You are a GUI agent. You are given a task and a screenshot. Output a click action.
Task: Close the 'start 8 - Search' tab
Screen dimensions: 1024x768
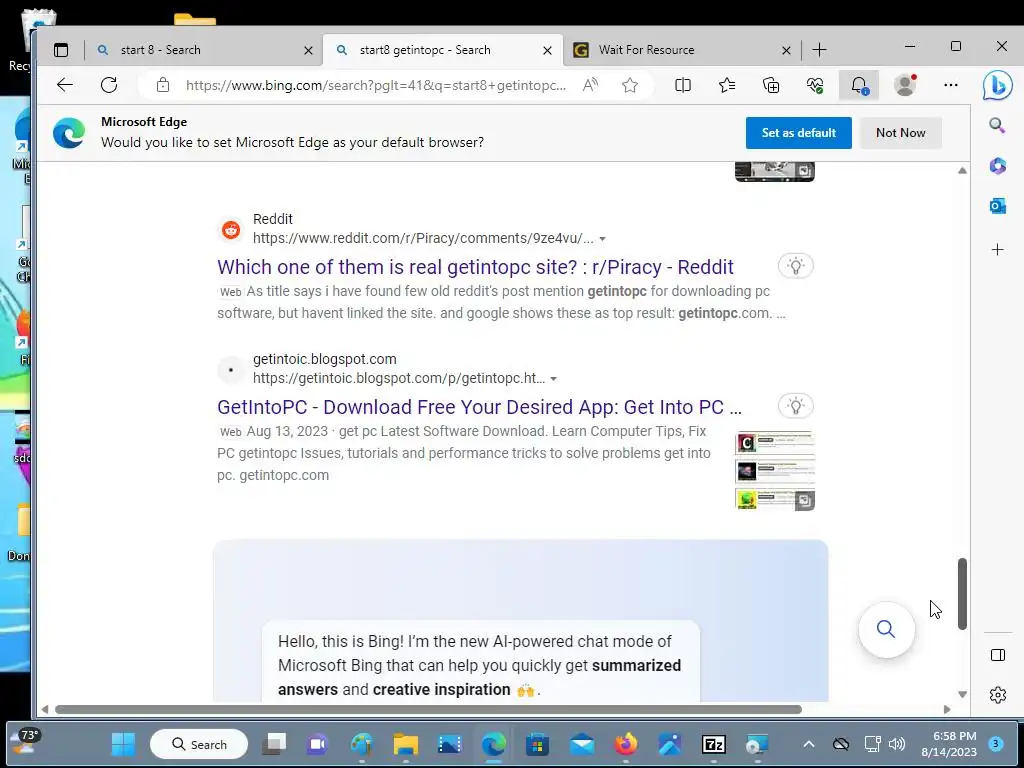(308, 50)
